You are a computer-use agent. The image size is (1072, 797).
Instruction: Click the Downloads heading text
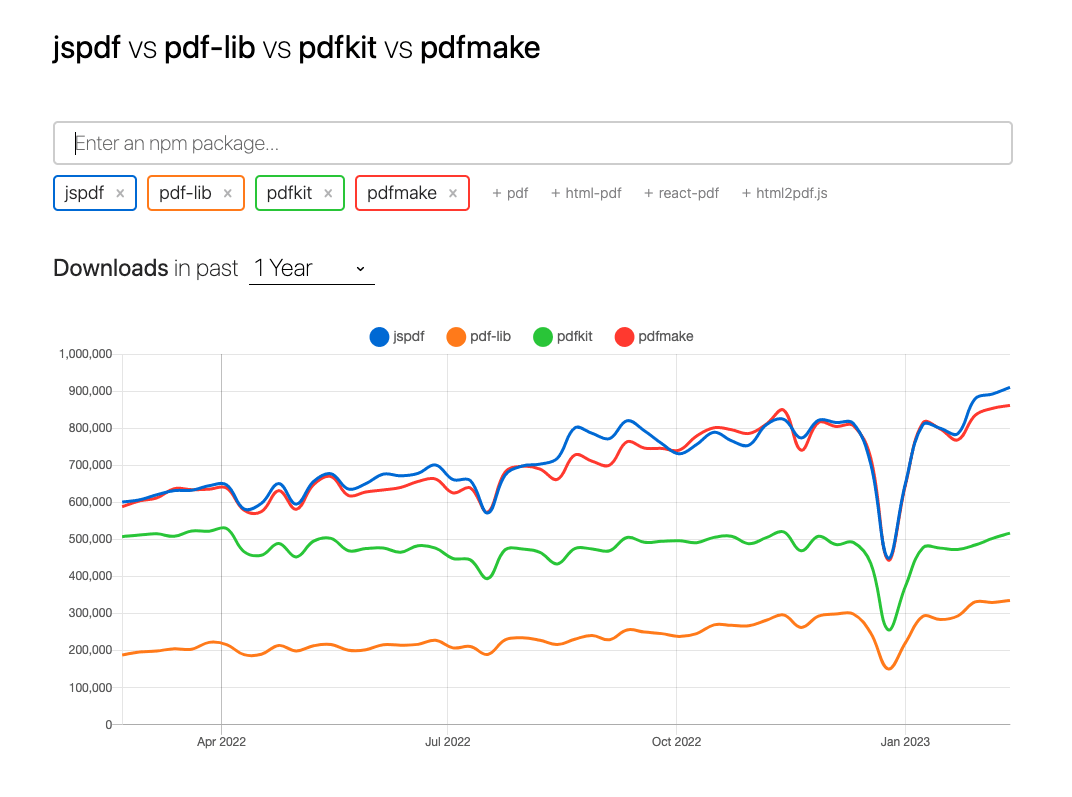coord(111,268)
